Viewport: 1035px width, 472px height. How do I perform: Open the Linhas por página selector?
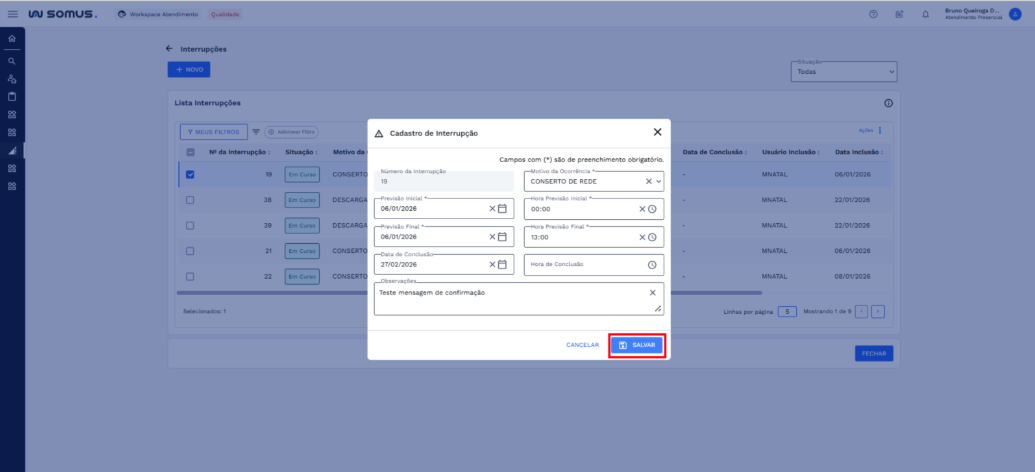point(787,311)
